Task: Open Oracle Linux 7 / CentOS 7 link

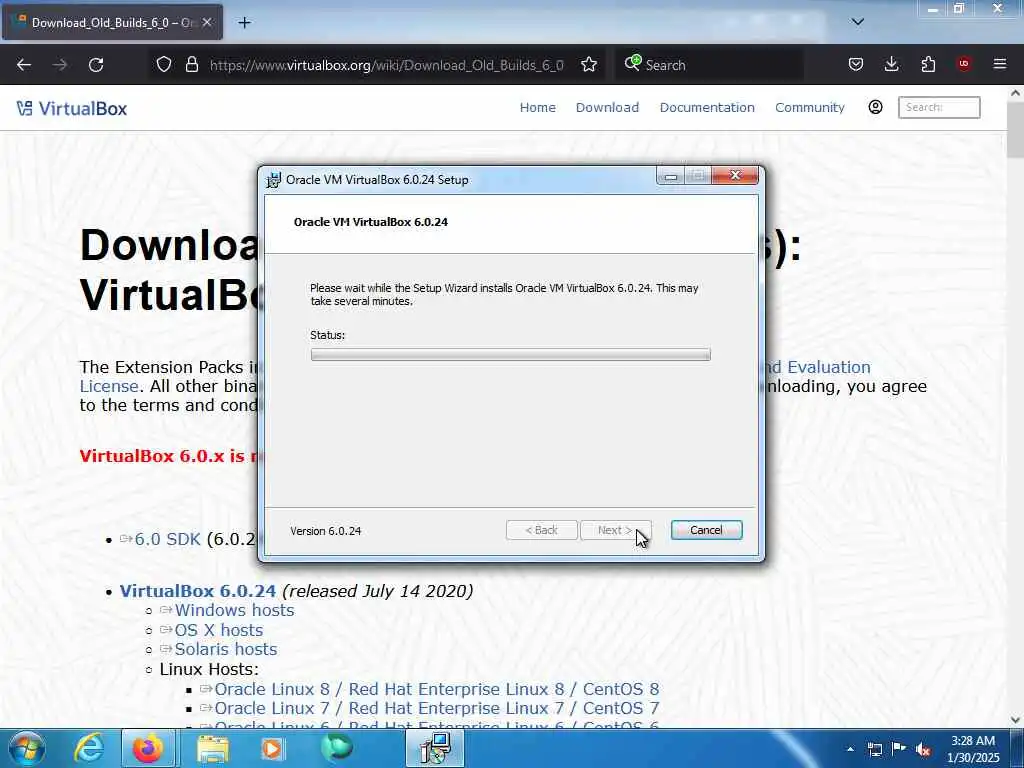Action: click(x=436, y=709)
